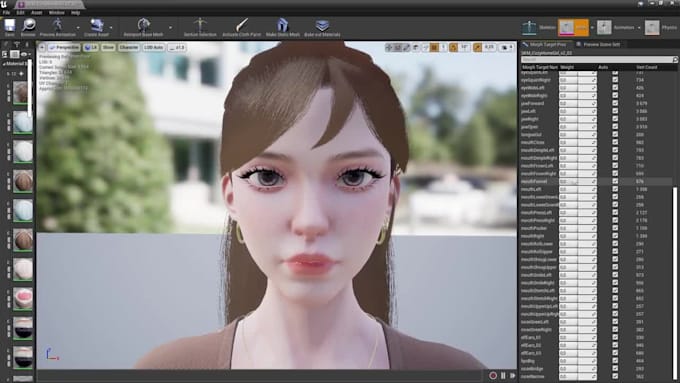Image resolution: width=680 pixels, height=383 pixels.
Task: Click the weight slider for jawOpen
Action: tap(578, 127)
